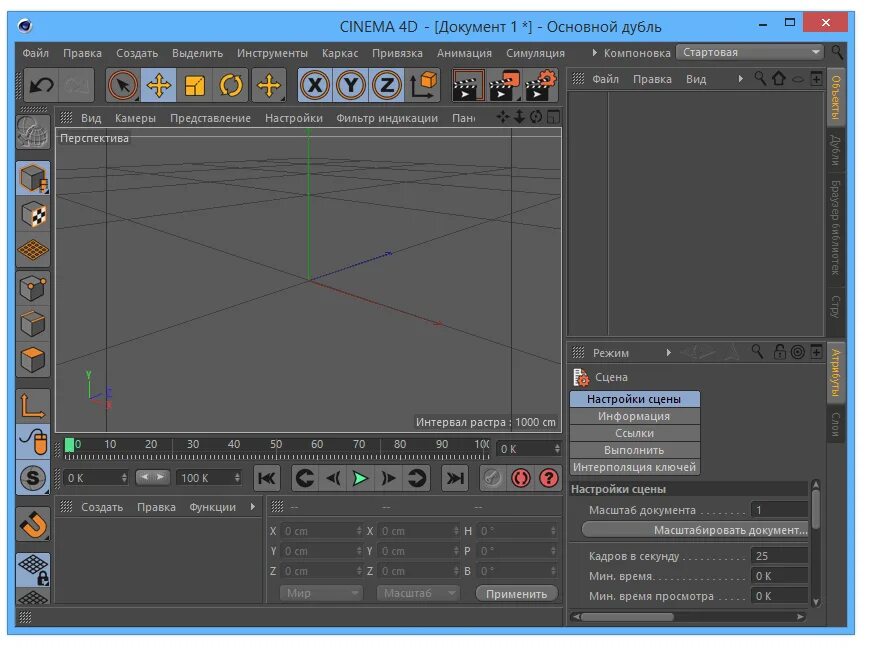
Task: Open the Создать menu in main menu bar
Action: tap(137, 53)
